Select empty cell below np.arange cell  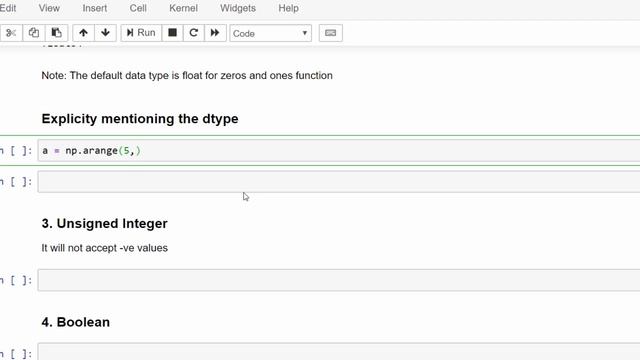pyautogui.click(x=339, y=182)
